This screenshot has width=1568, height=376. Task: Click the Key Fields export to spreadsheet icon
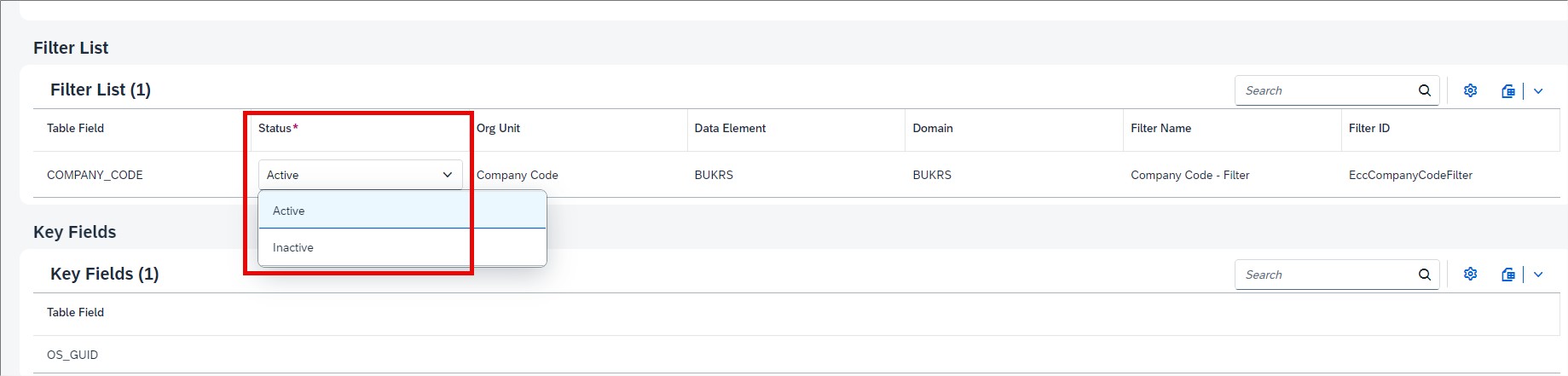pyautogui.click(x=1507, y=275)
